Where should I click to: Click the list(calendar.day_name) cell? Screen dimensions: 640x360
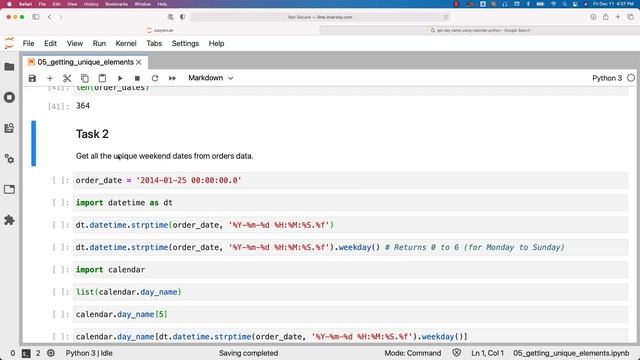(351, 292)
